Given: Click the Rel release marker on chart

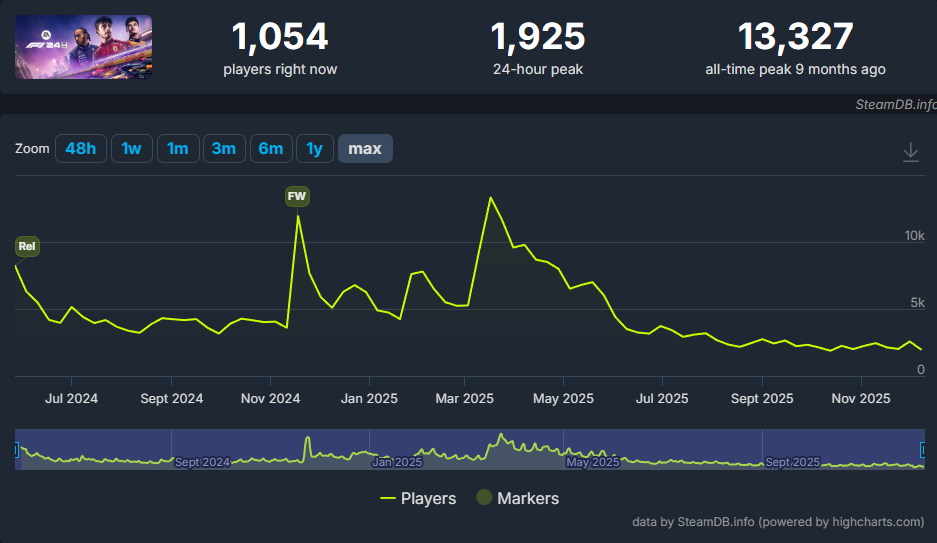Looking at the screenshot, I should point(27,246).
